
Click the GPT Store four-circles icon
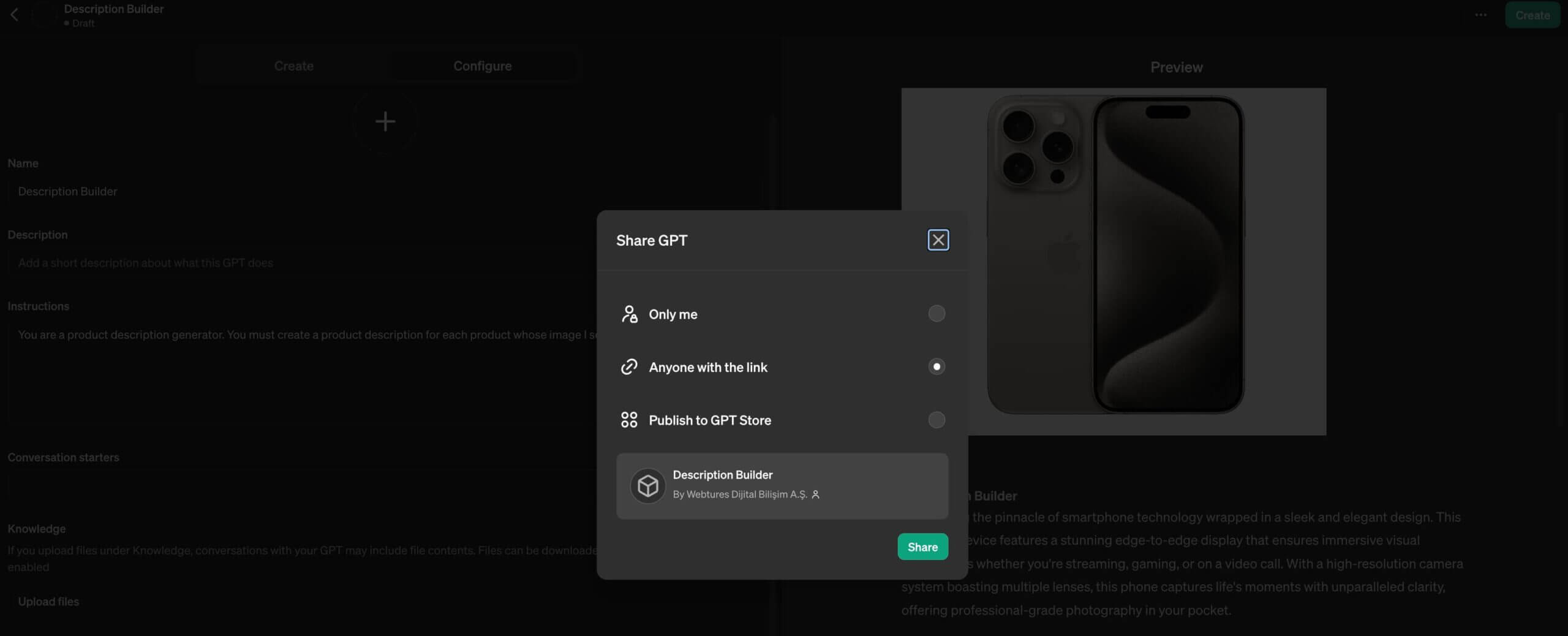pos(629,420)
